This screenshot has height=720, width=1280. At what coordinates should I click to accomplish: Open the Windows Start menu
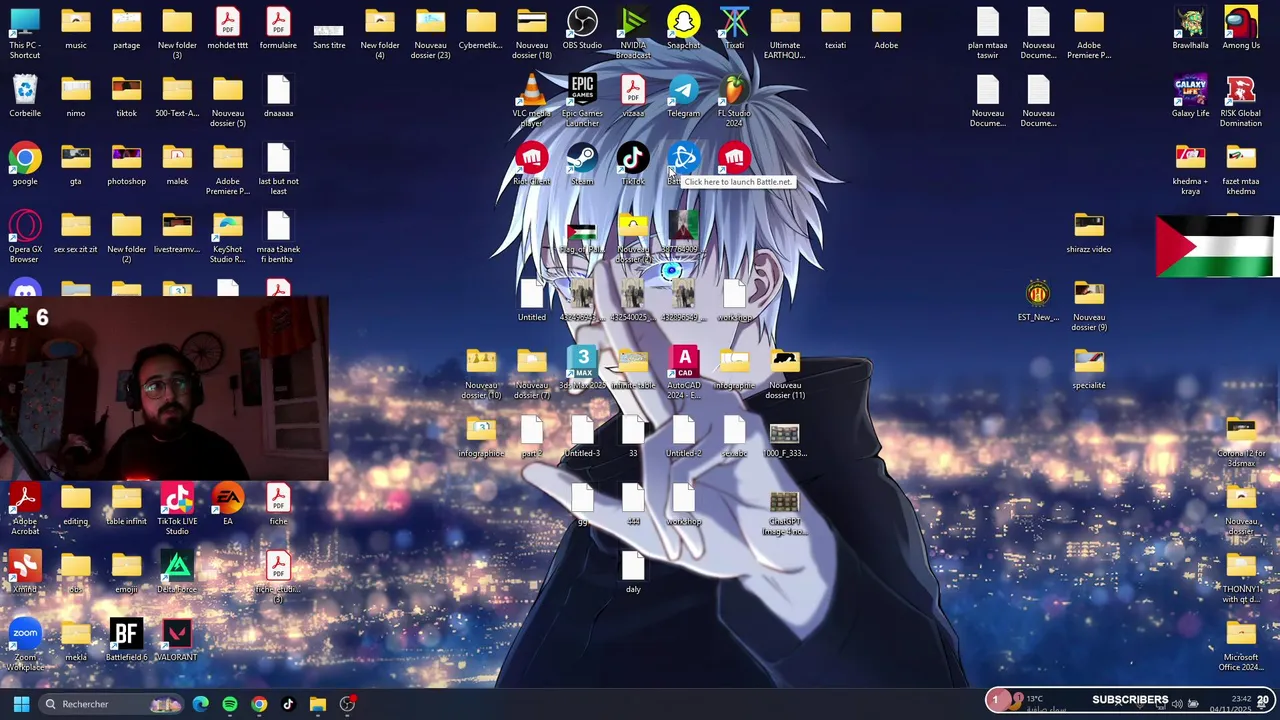21,704
